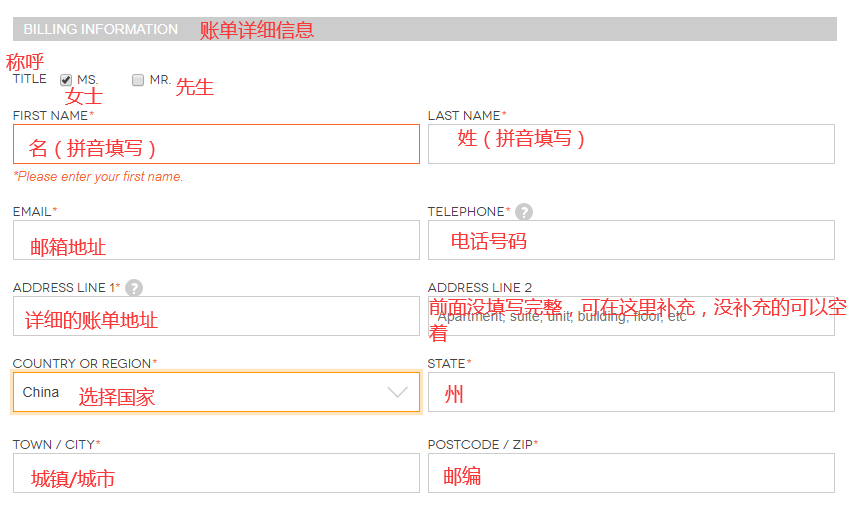
Task: Click the dropdown chevron arrow beside China
Action: (x=397, y=392)
